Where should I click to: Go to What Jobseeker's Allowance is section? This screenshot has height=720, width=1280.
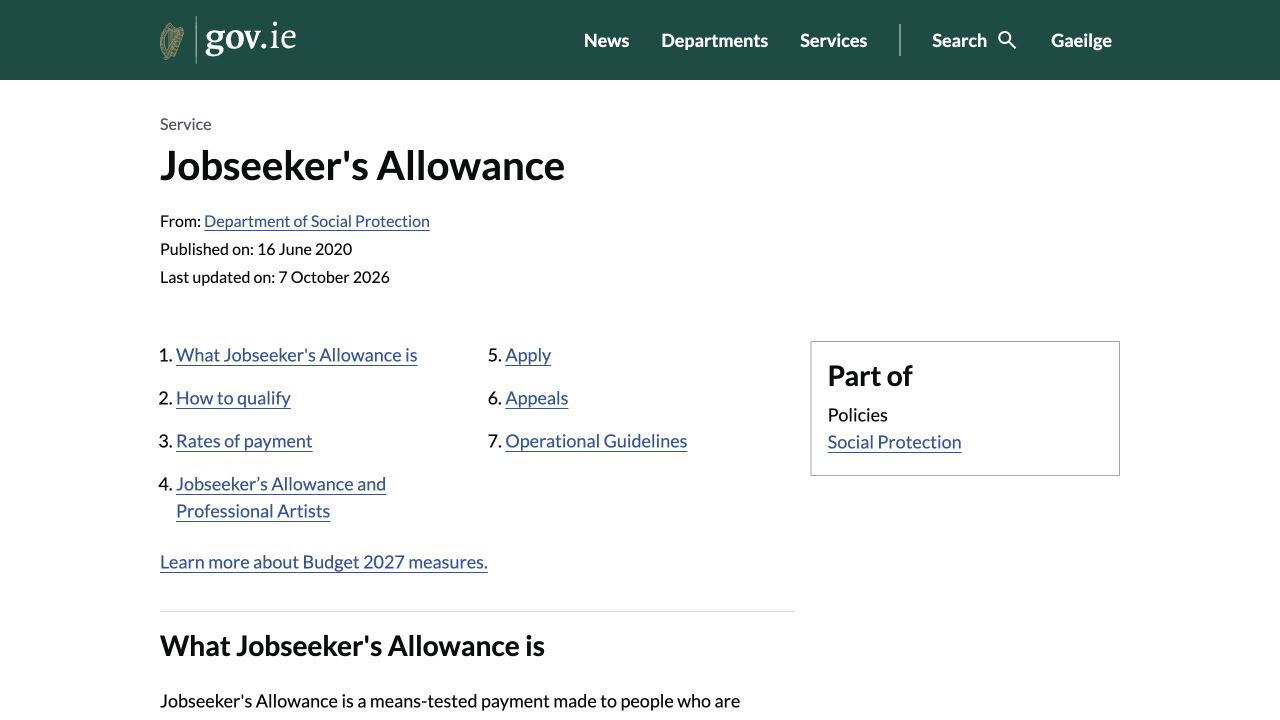point(296,355)
